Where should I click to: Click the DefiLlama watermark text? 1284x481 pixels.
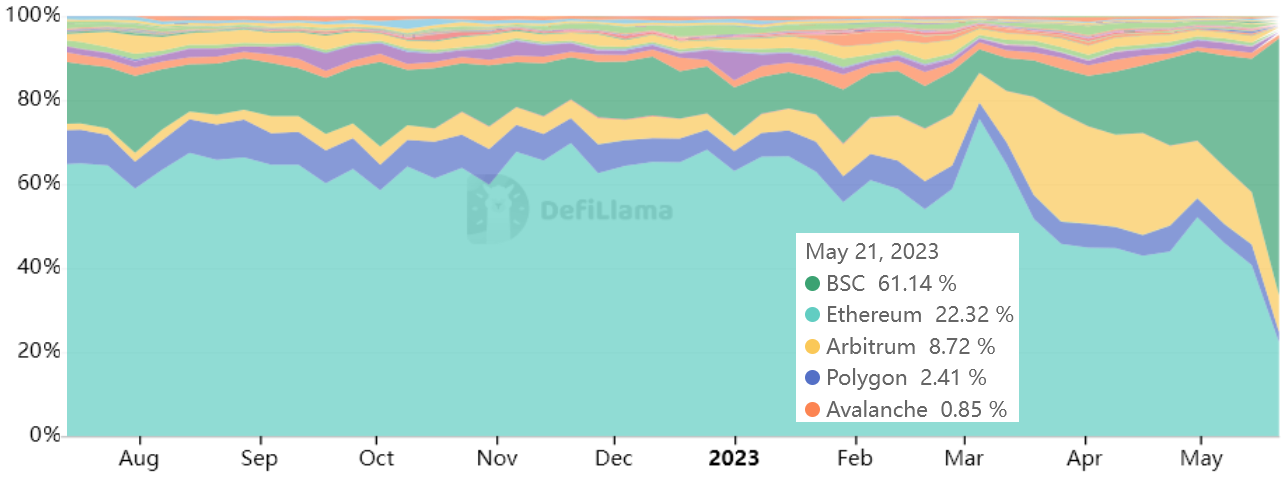point(606,211)
